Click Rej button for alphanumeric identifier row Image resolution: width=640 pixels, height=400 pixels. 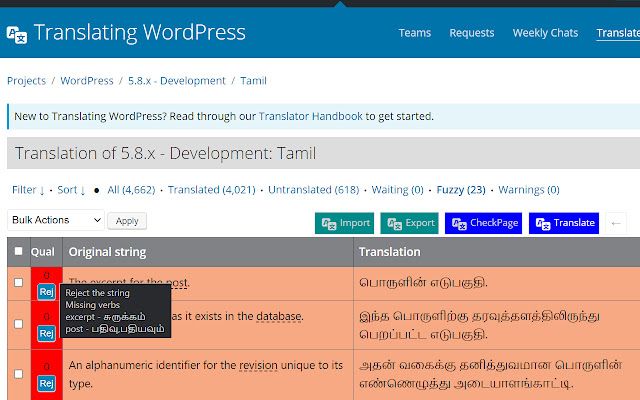(x=47, y=383)
